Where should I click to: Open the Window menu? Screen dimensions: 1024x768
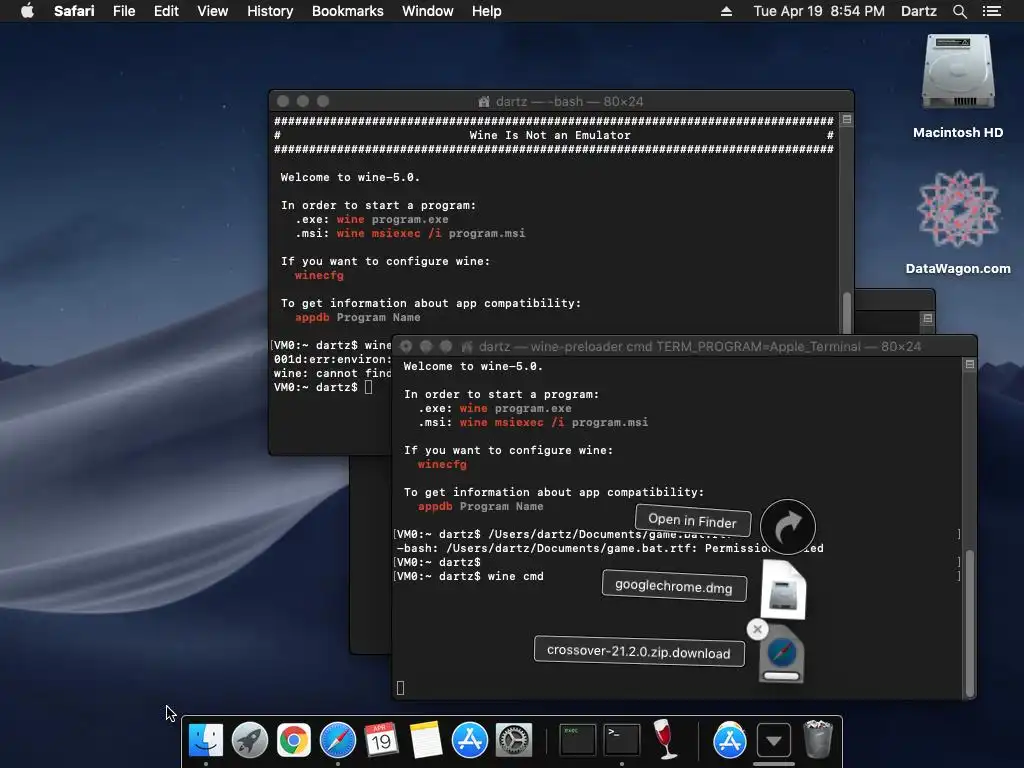pos(427,11)
